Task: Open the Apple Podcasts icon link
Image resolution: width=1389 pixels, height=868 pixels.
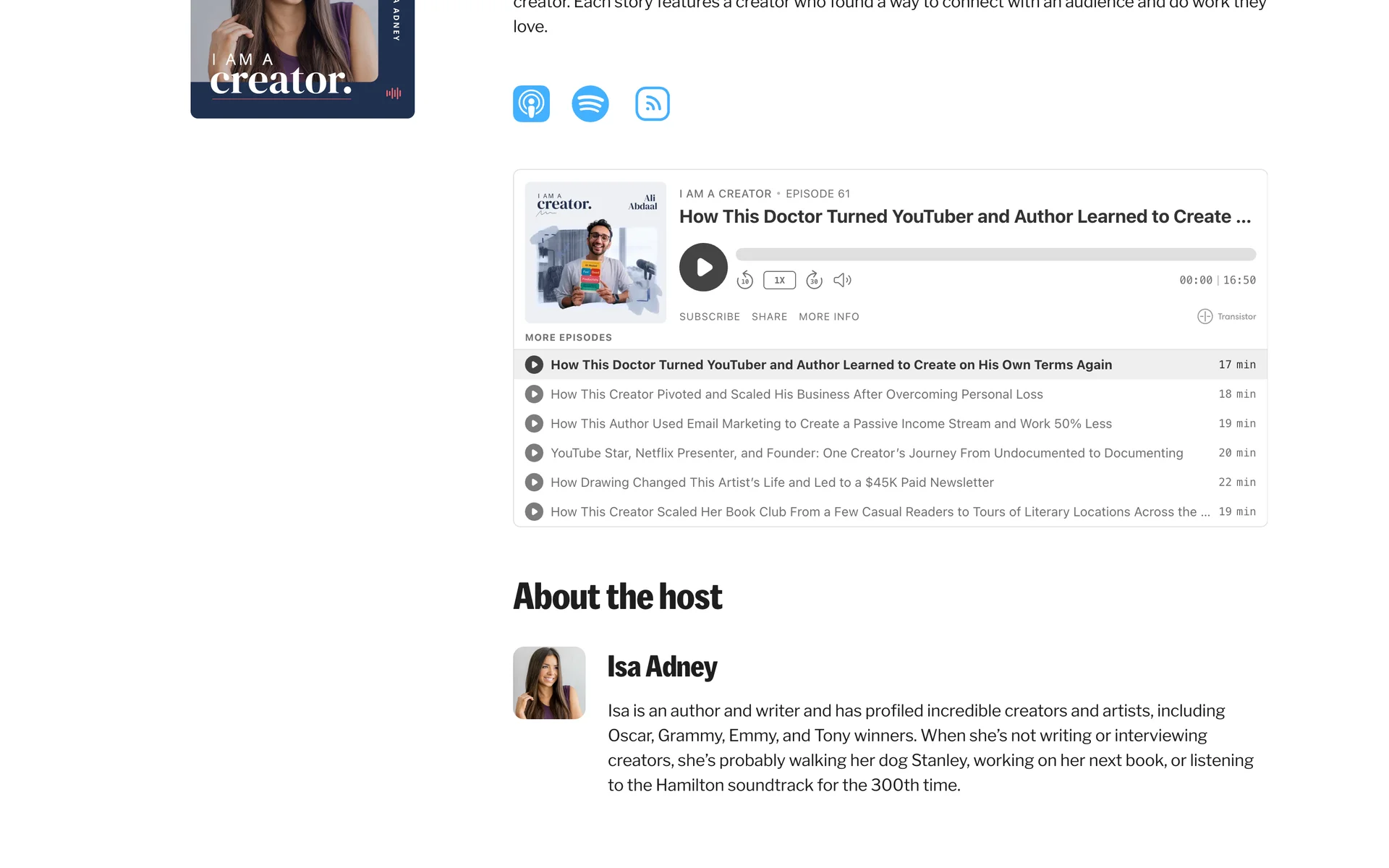Action: coord(531,103)
